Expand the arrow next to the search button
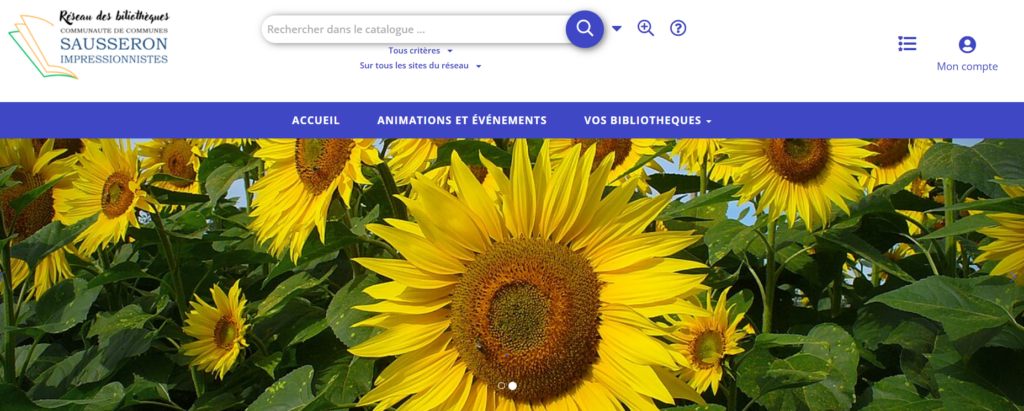 pyautogui.click(x=616, y=28)
